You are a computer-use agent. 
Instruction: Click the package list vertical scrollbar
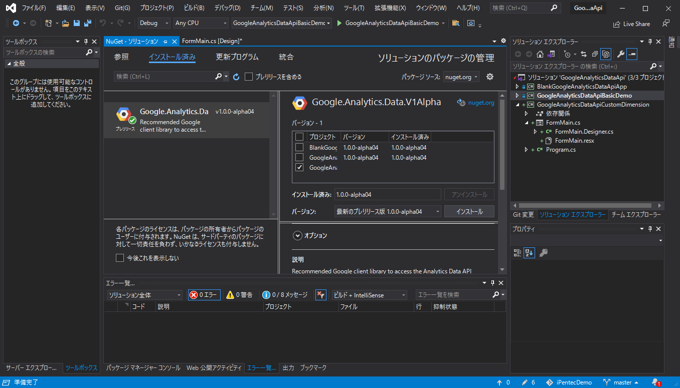273,155
